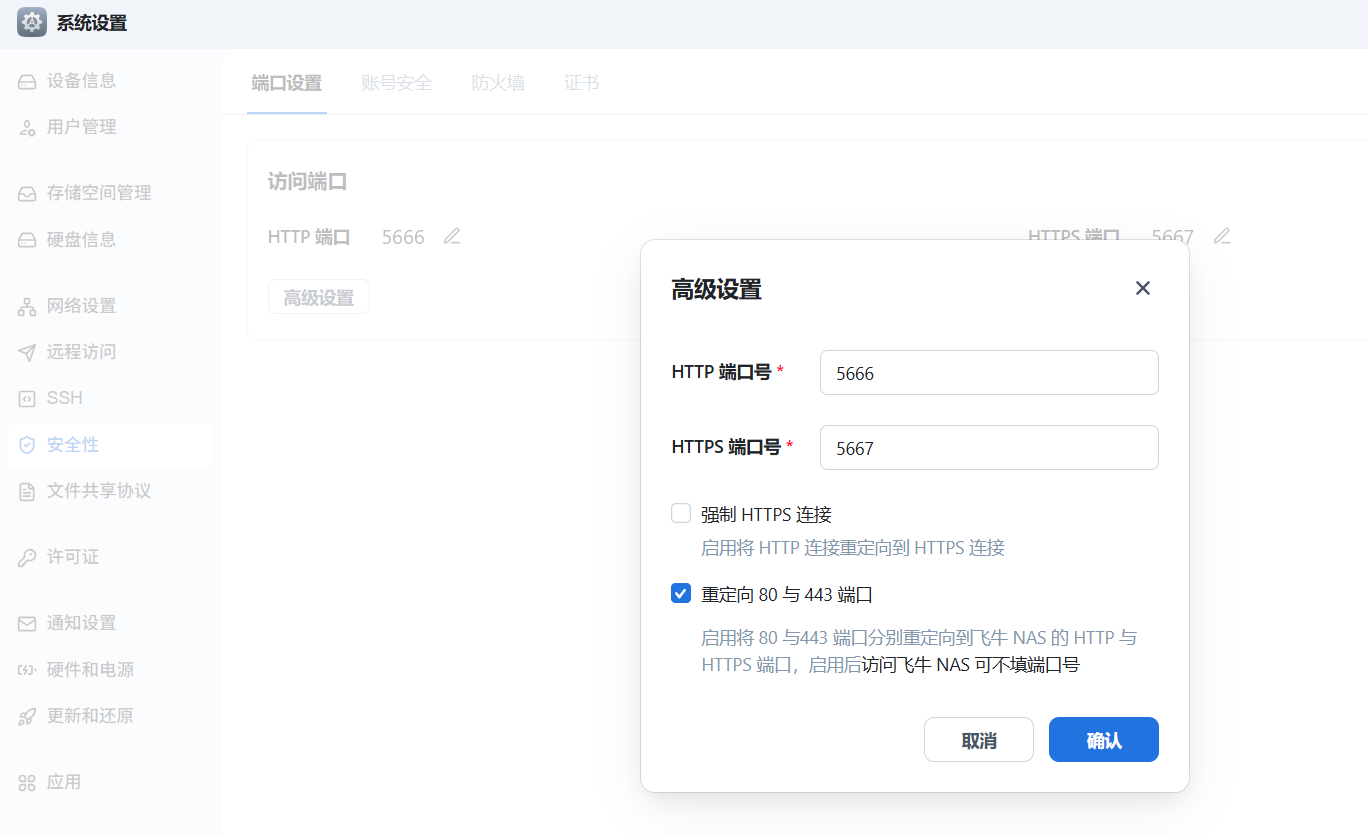This screenshot has width=1368, height=835.
Task: Select 用户管理 in the sidebar
Action: (109, 127)
